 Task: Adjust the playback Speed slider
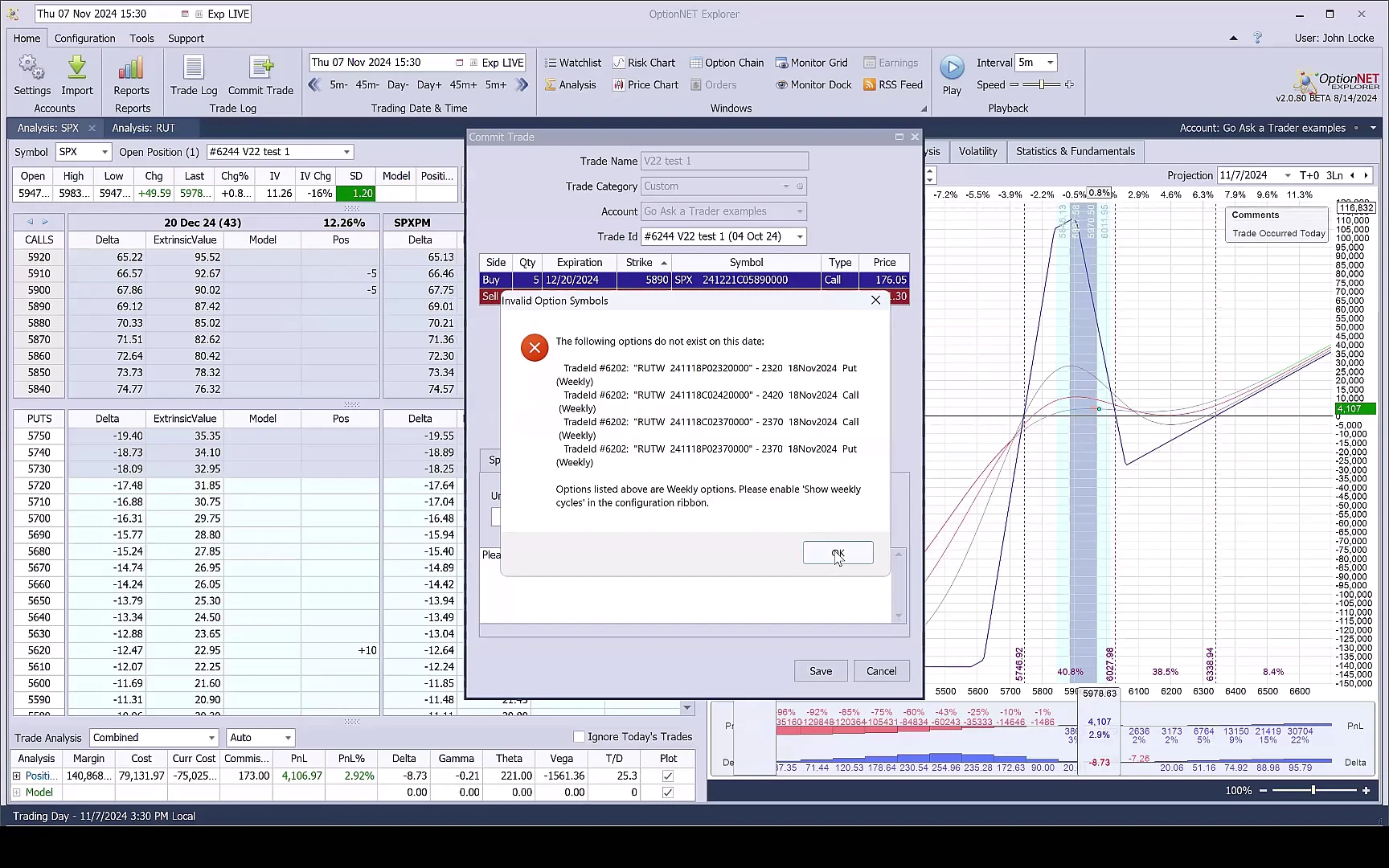1041,84
